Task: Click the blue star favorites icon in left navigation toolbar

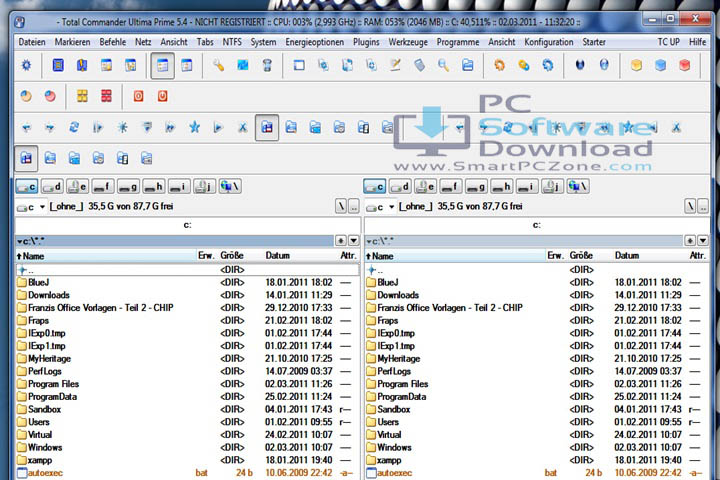Action: coord(194,127)
